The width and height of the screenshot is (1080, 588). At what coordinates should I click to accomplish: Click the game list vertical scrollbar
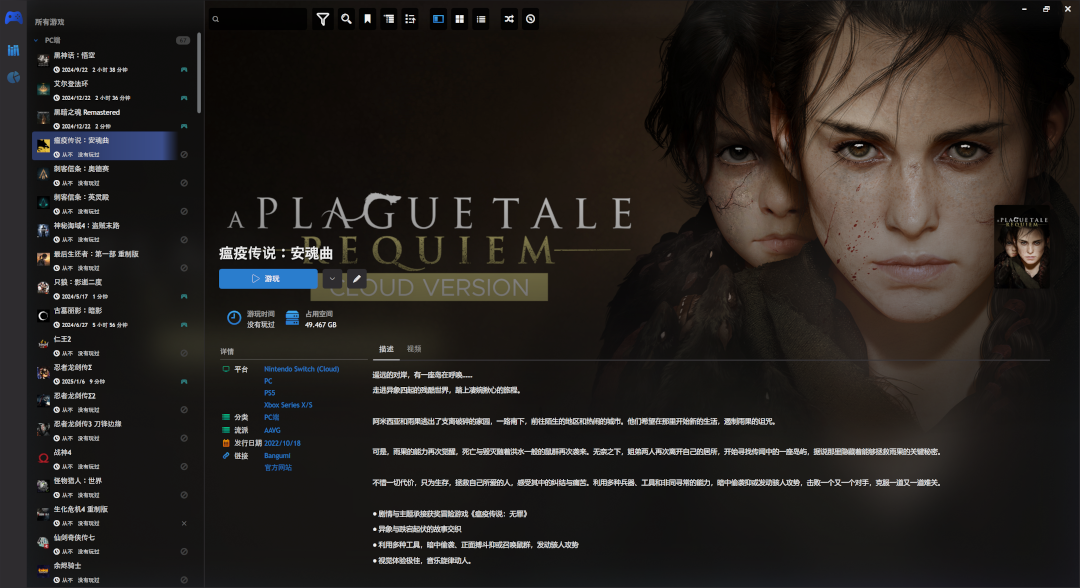click(x=199, y=72)
